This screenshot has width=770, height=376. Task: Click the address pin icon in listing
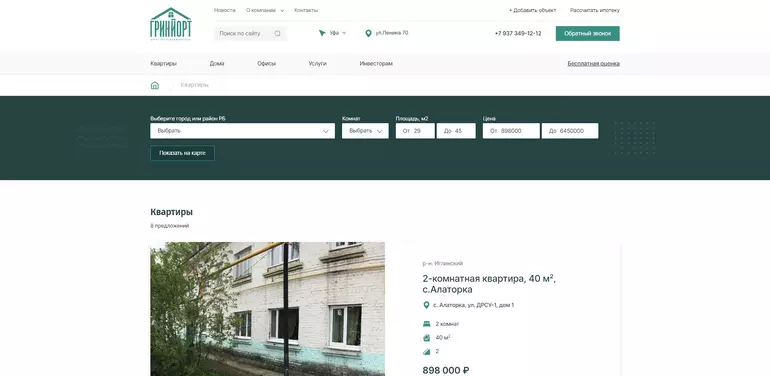pyautogui.click(x=426, y=305)
